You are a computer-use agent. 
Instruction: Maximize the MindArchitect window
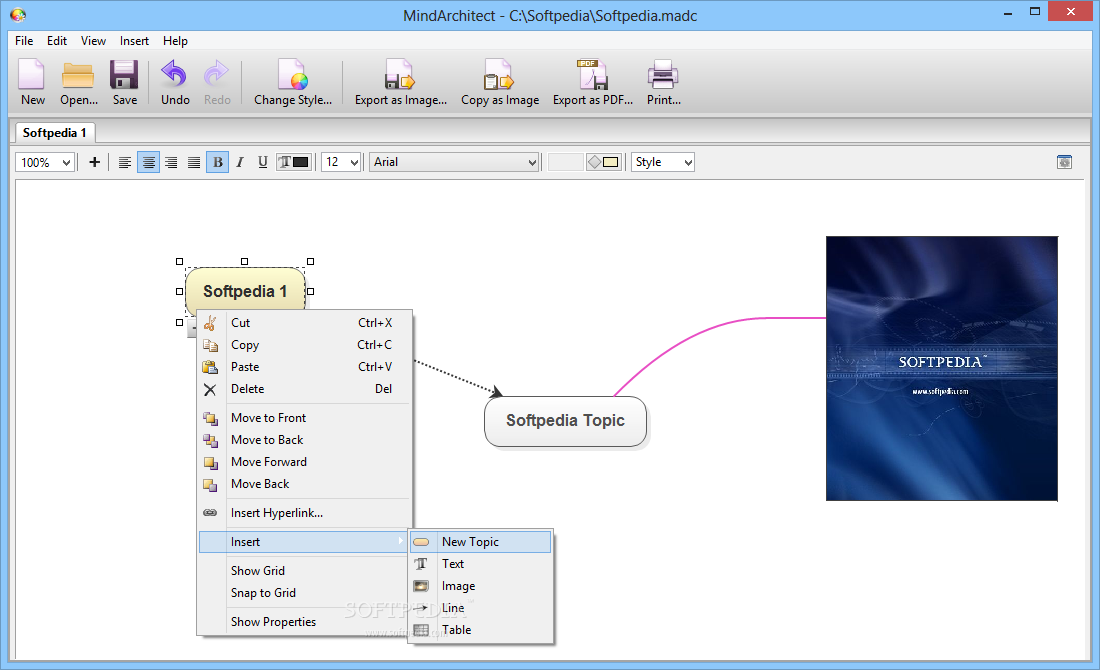[1035, 12]
